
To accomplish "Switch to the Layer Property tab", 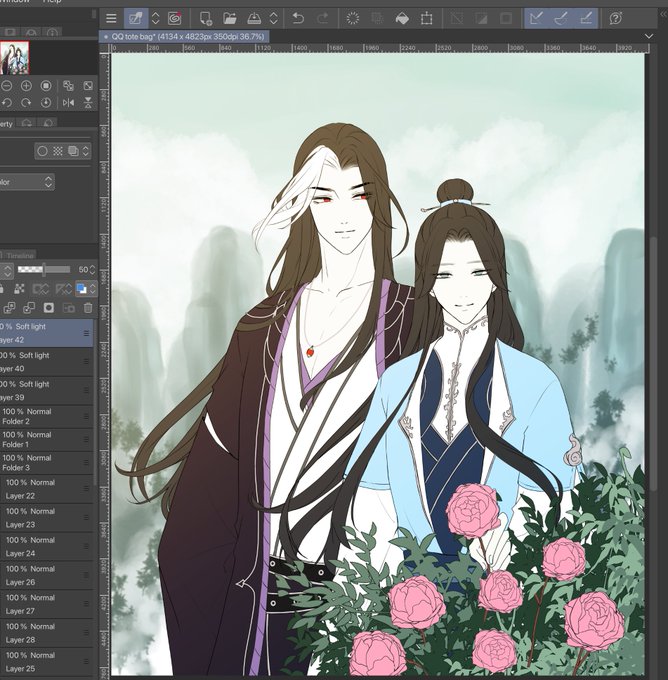I will pyautogui.click(x=7, y=124).
